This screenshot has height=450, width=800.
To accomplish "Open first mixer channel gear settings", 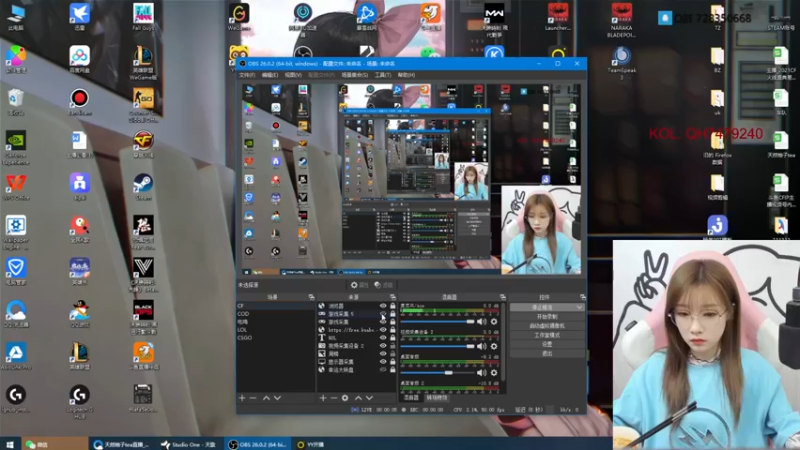I will pos(494,321).
